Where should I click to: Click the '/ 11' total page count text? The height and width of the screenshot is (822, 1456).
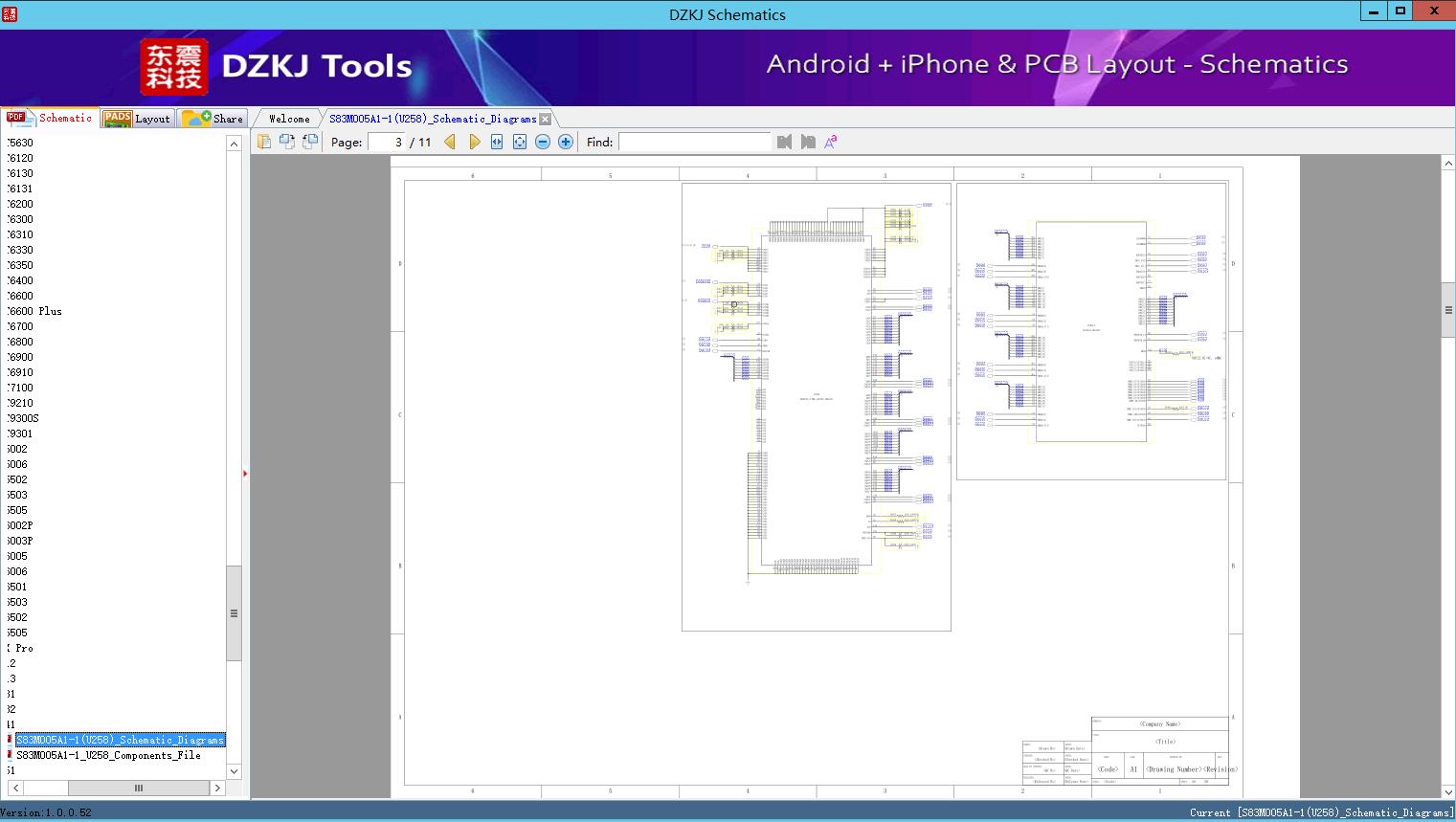tap(420, 142)
